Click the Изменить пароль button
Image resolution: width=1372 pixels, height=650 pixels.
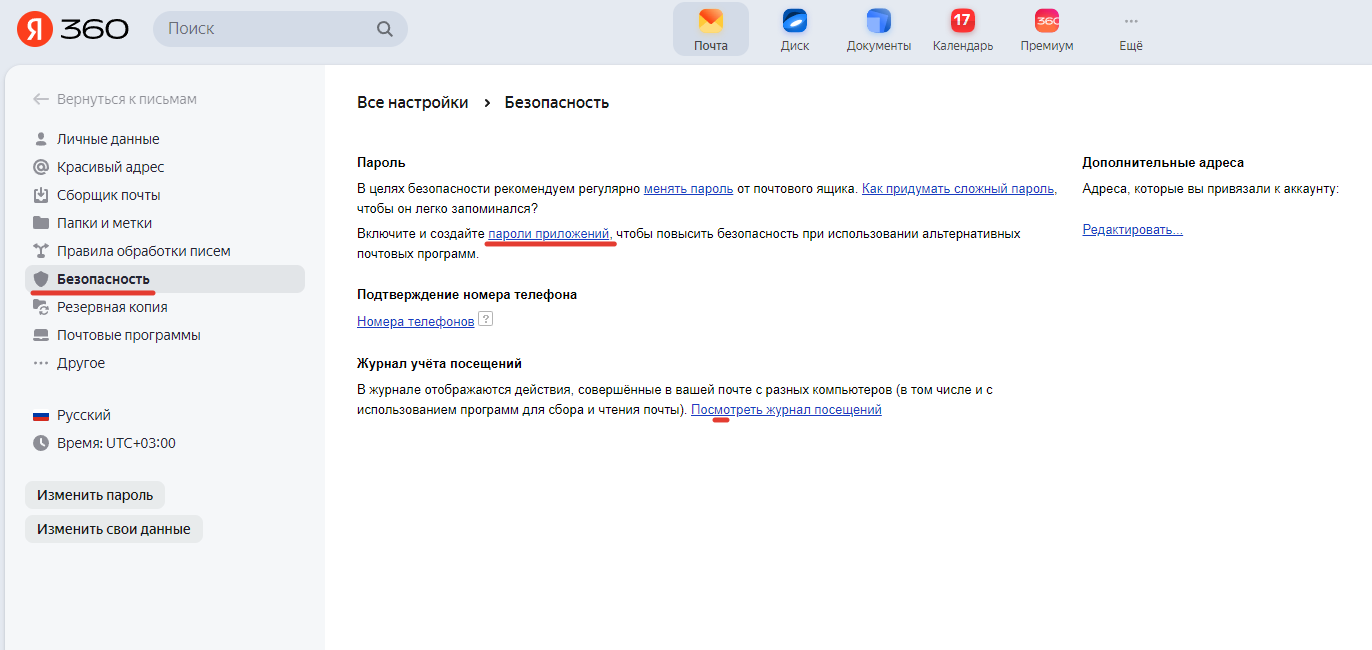point(94,494)
